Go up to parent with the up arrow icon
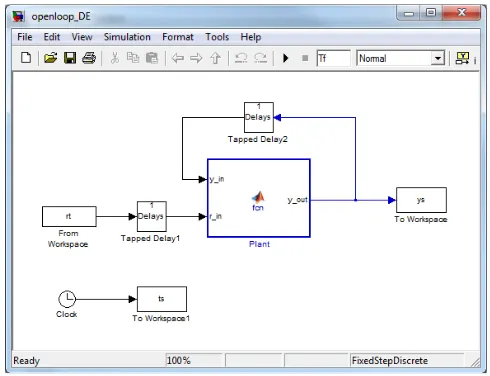The height and width of the screenshot is (376, 490). coord(215,58)
